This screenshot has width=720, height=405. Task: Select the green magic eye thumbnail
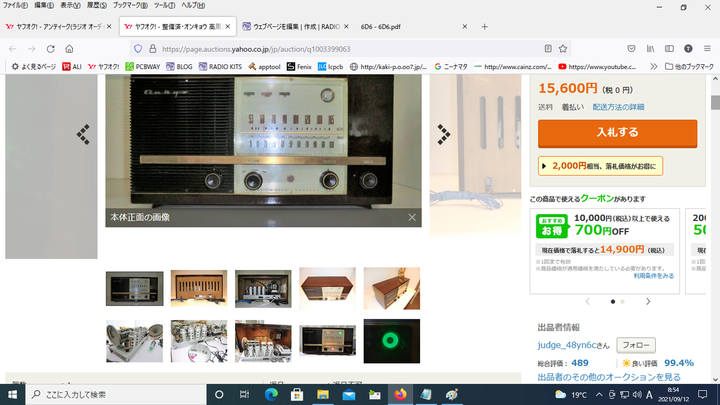pos(392,341)
